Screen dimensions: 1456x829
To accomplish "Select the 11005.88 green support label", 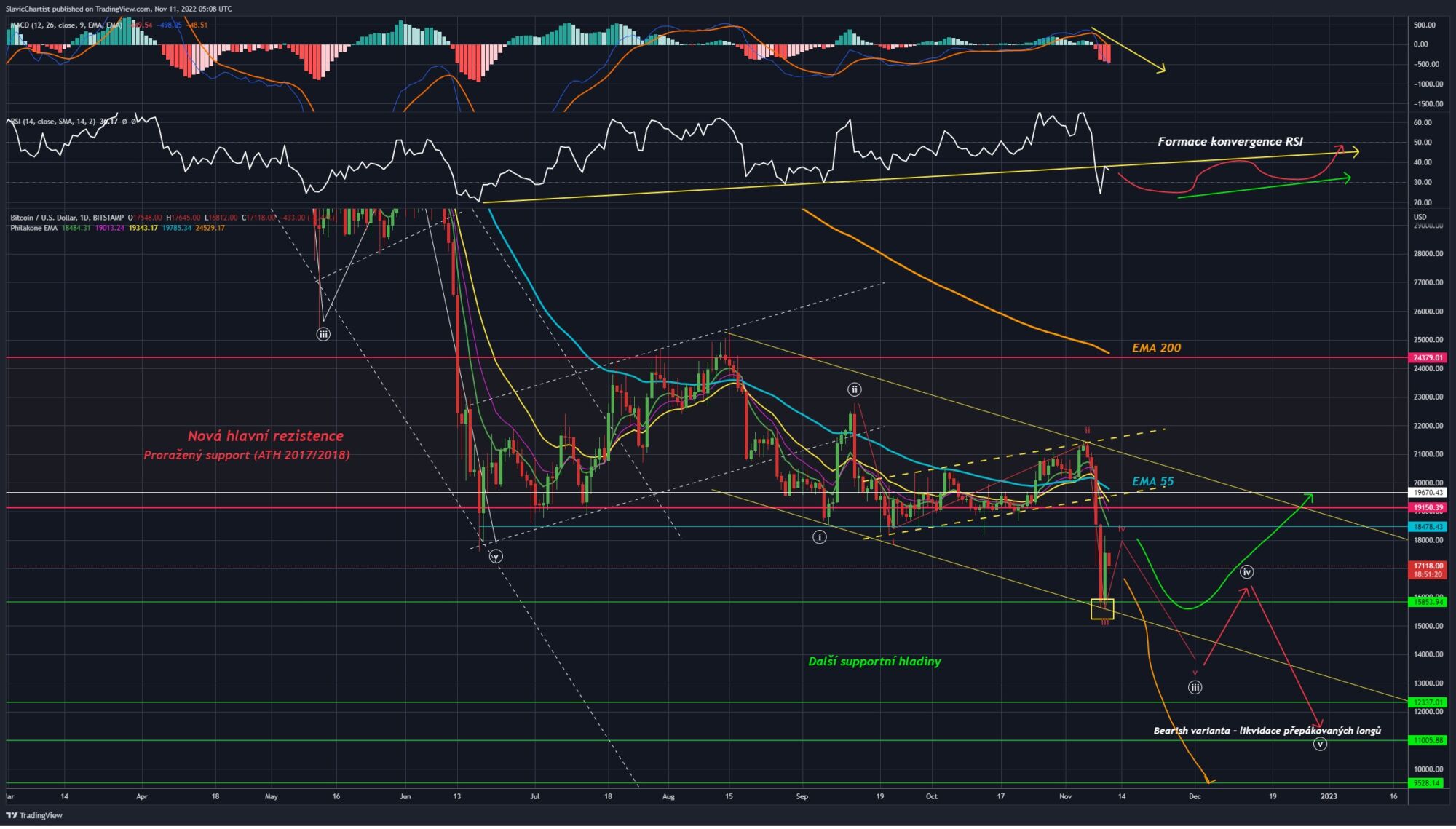I will tap(1428, 740).
